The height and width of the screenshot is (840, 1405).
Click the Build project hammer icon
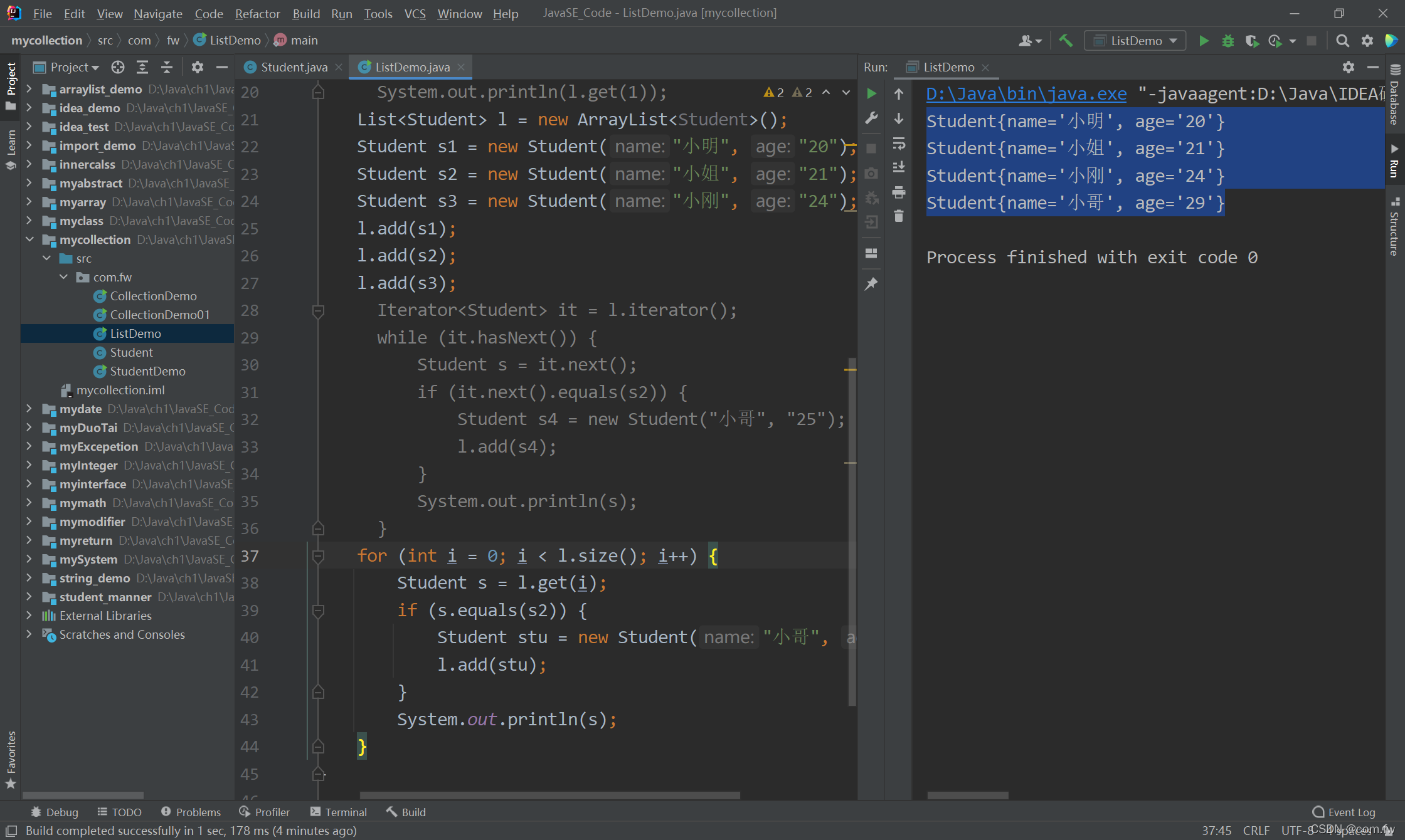(x=1066, y=41)
